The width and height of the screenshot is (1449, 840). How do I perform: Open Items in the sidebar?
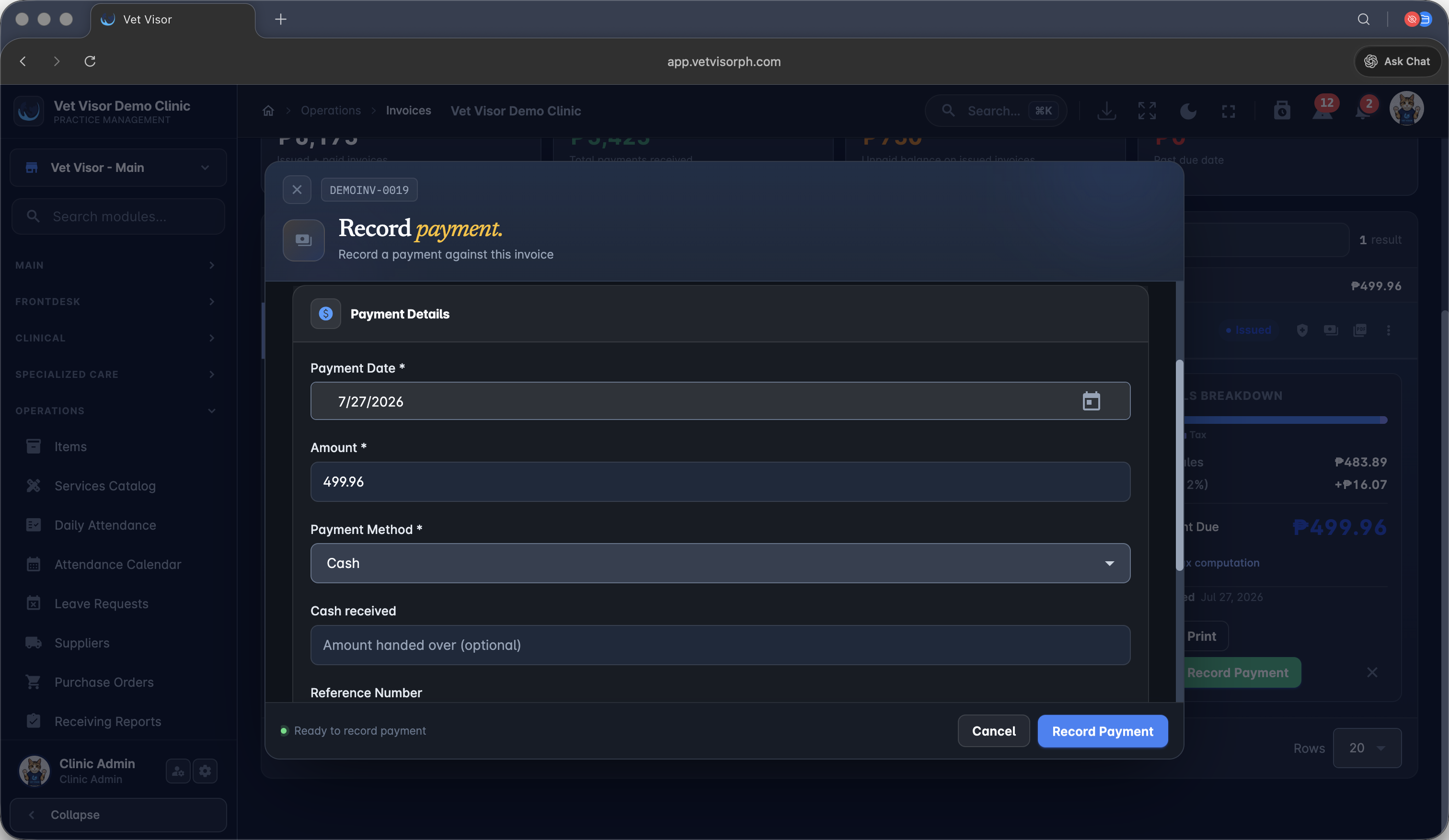click(118, 446)
